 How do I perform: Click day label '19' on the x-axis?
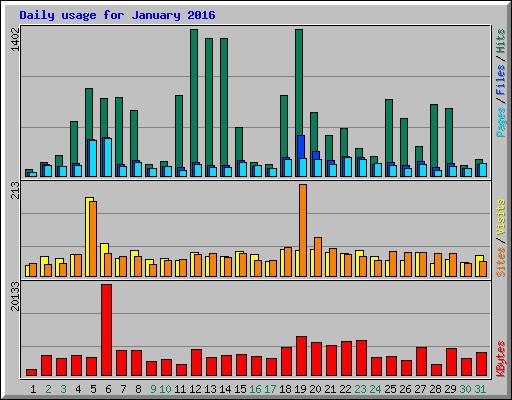(300, 389)
